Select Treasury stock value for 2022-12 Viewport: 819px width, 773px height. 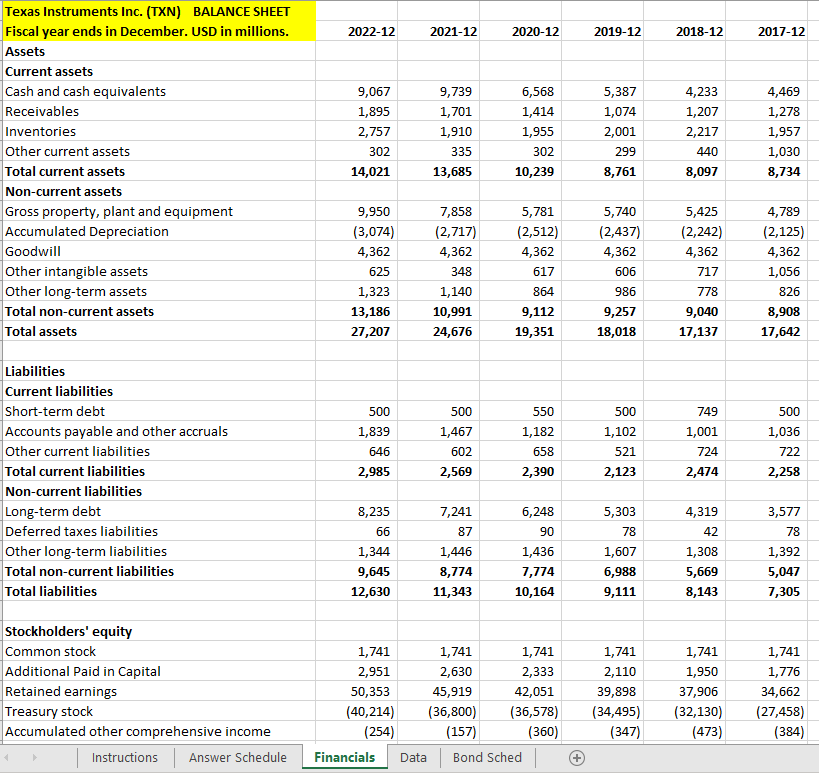(366, 711)
